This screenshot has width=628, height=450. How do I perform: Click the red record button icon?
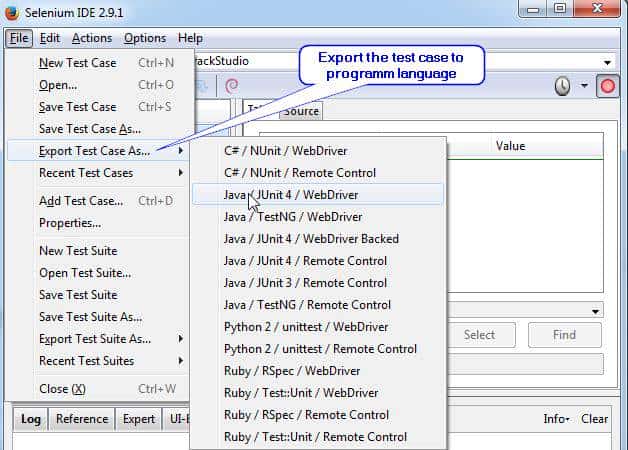click(607, 86)
